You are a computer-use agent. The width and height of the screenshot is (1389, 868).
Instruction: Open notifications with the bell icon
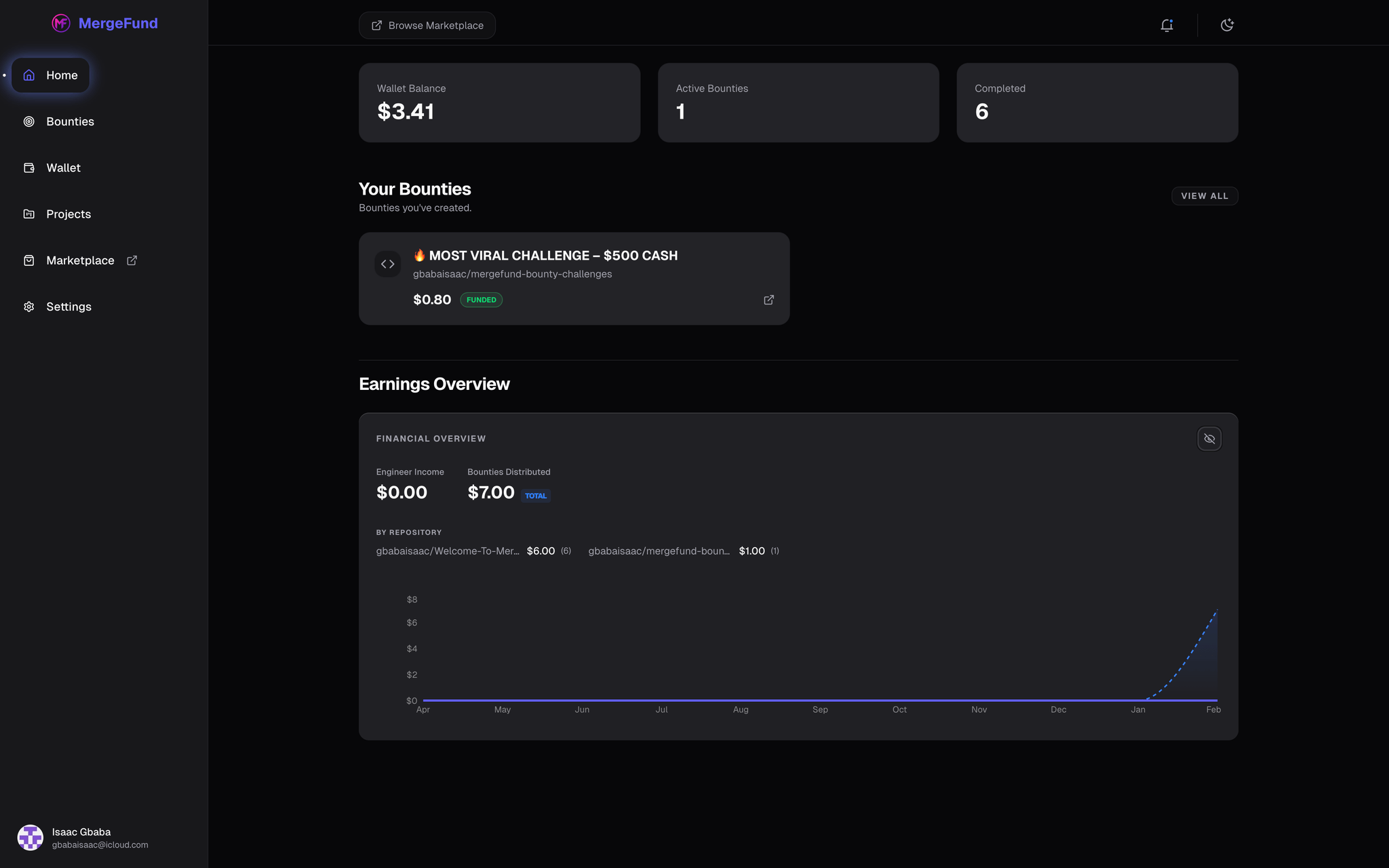pyautogui.click(x=1167, y=24)
